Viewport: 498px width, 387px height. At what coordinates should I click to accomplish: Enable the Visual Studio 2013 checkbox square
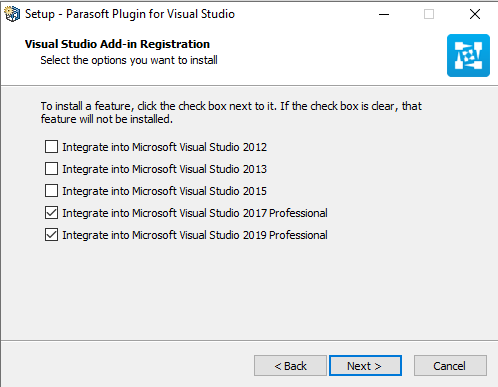click(51, 169)
